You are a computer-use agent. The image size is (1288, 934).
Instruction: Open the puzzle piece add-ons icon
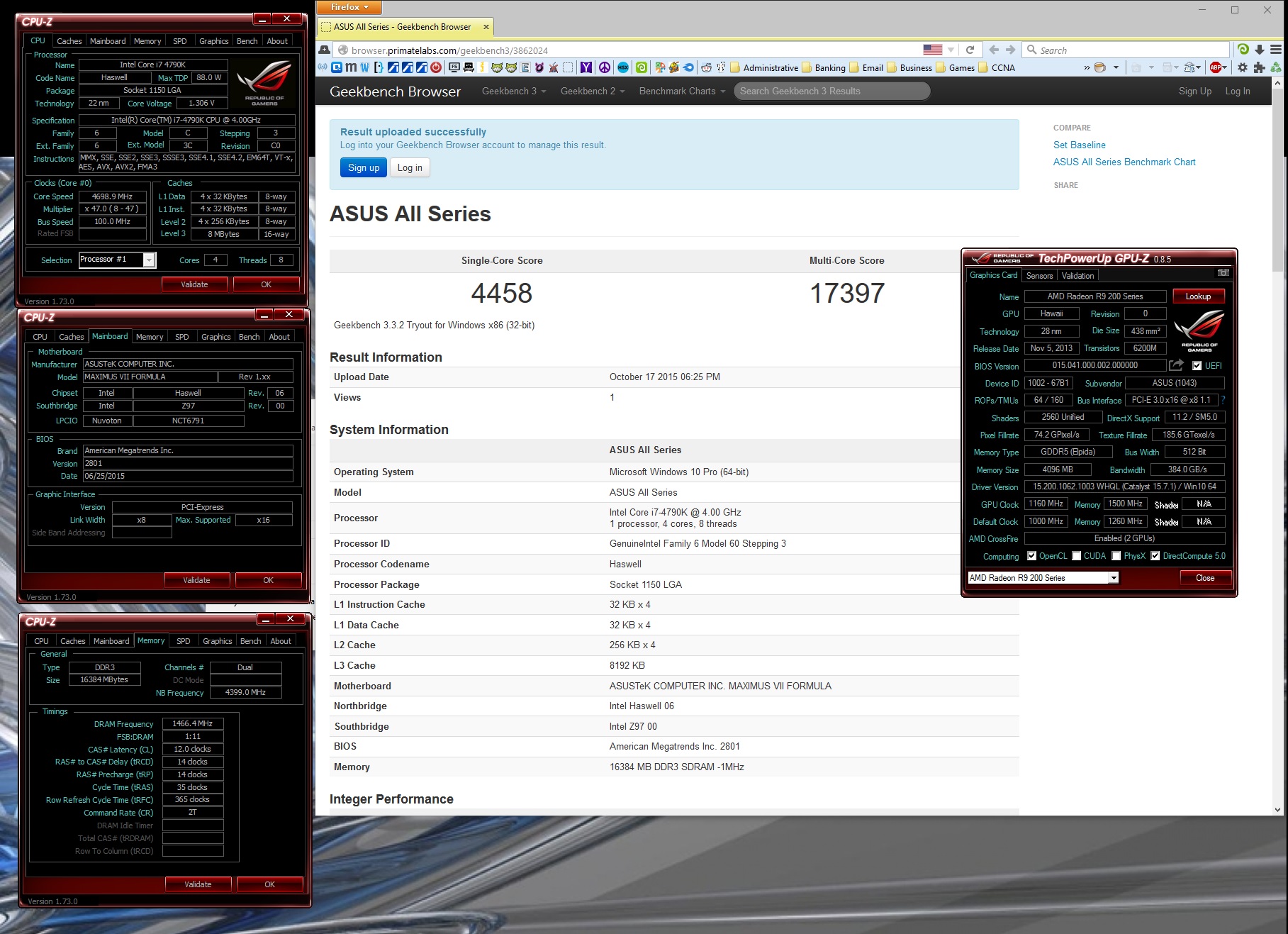(x=1259, y=67)
